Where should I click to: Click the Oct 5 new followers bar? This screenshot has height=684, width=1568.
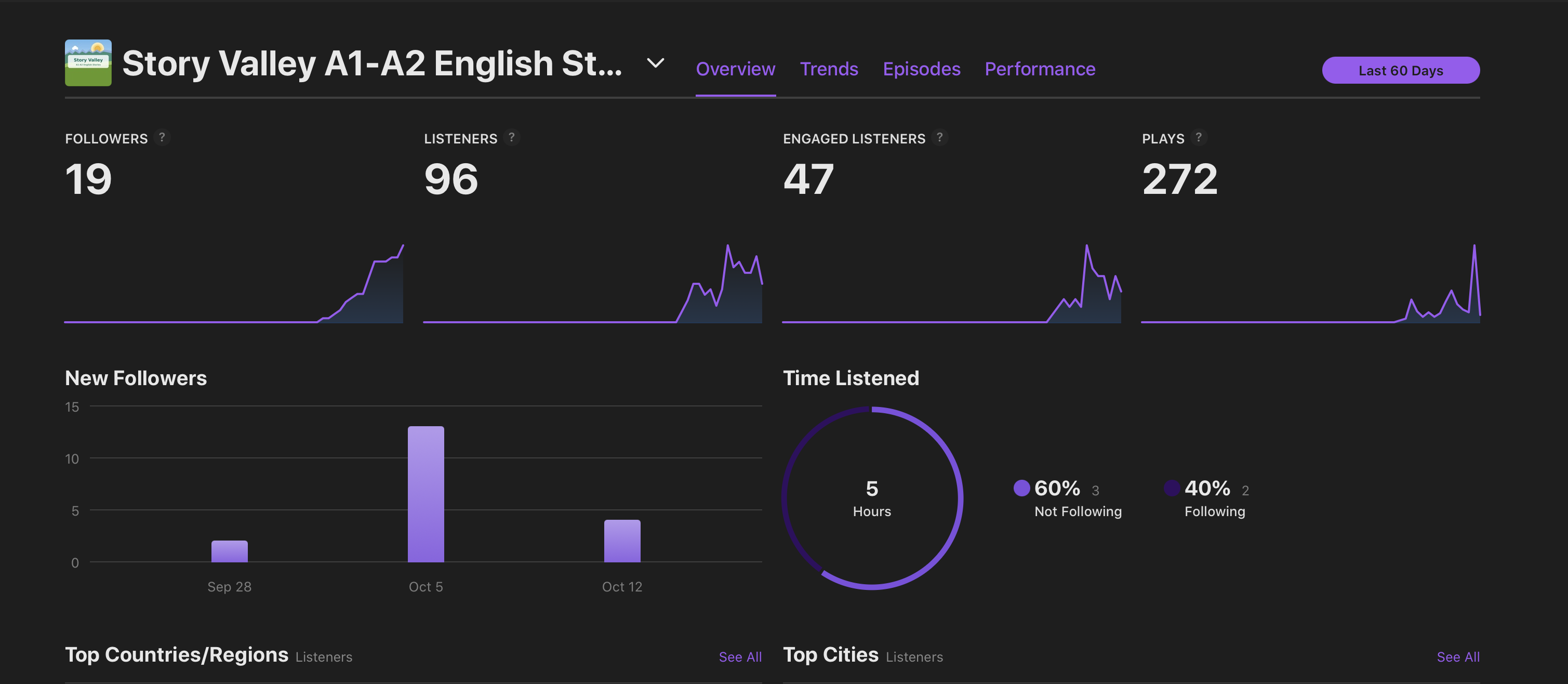[x=426, y=494]
